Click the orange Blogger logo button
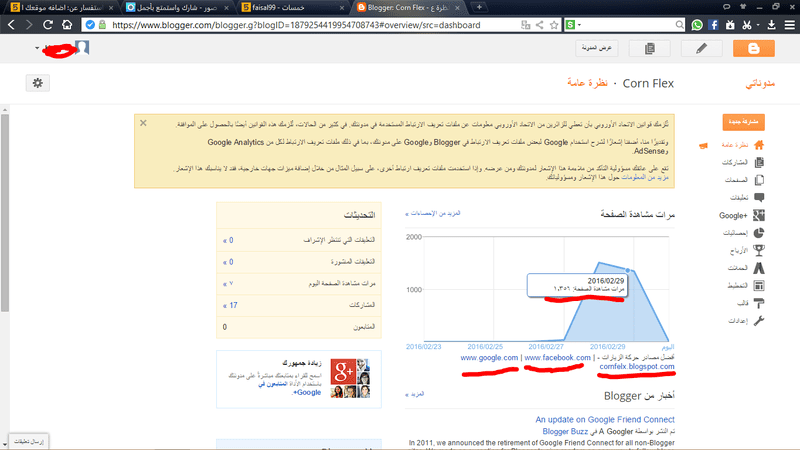The height and width of the screenshot is (450, 800). 754,48
